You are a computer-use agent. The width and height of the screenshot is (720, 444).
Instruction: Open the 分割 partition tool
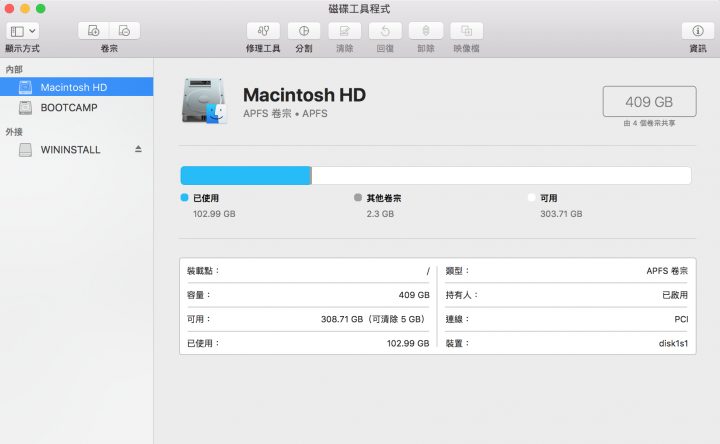coord(304,31)
